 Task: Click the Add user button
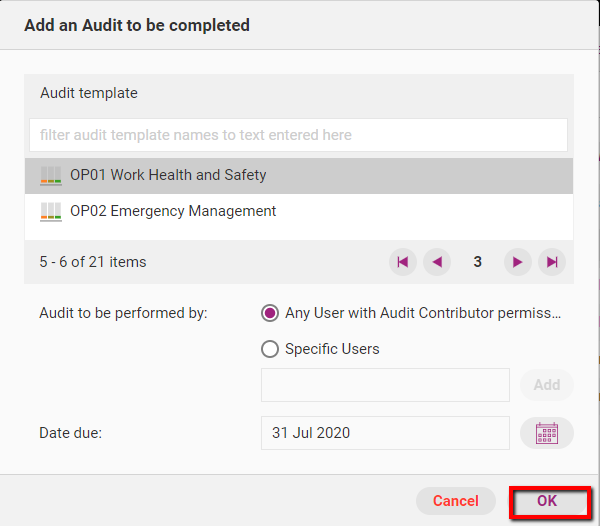[x=547, y=385]
